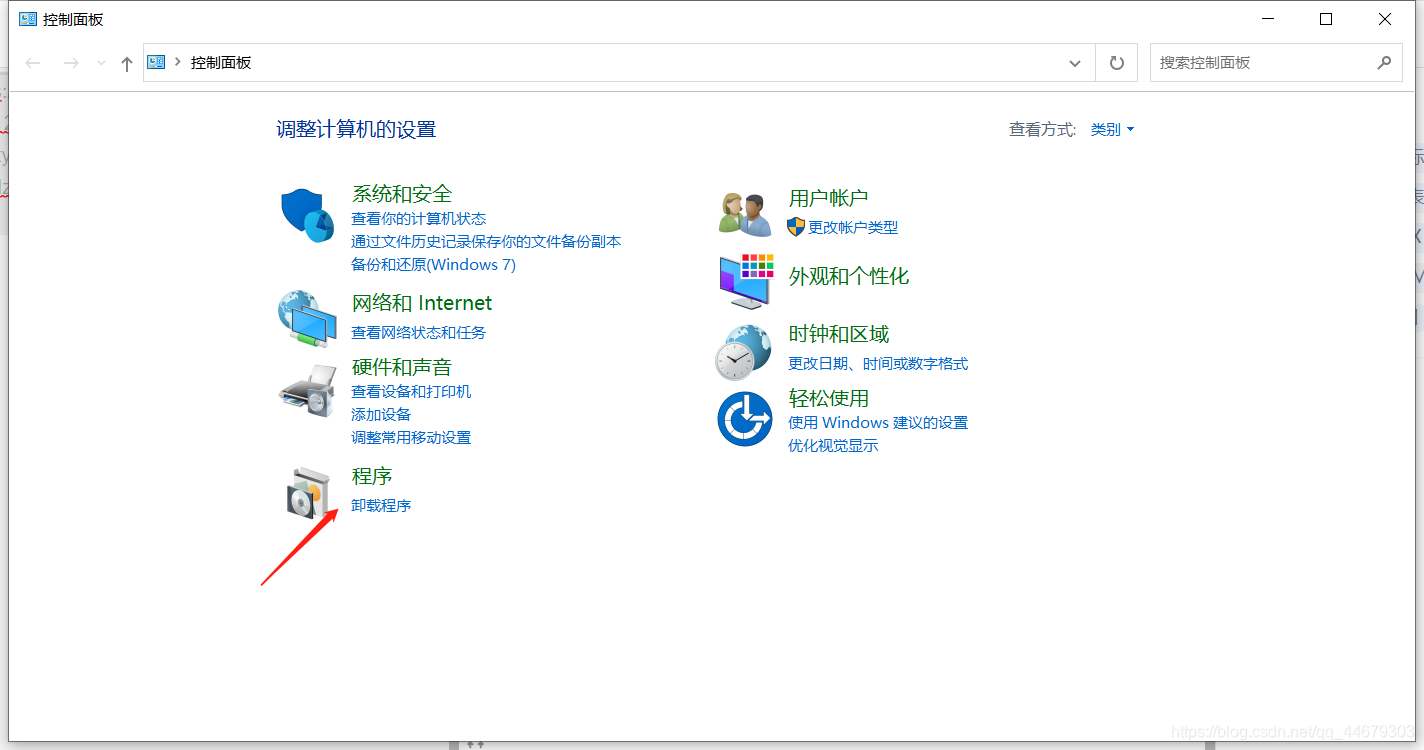This screenshot has height=750, width=1424.
Task: Open 调整常用移动设置 link
Action: [x=411, y=437]
